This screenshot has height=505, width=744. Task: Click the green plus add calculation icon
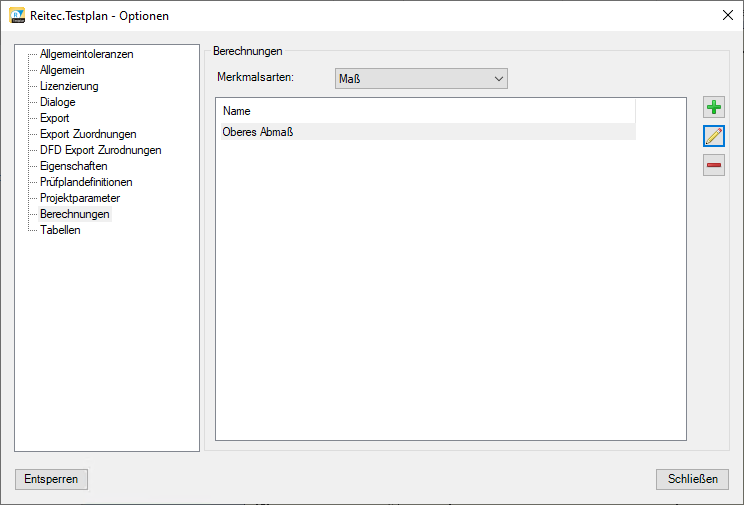point(713,108)
